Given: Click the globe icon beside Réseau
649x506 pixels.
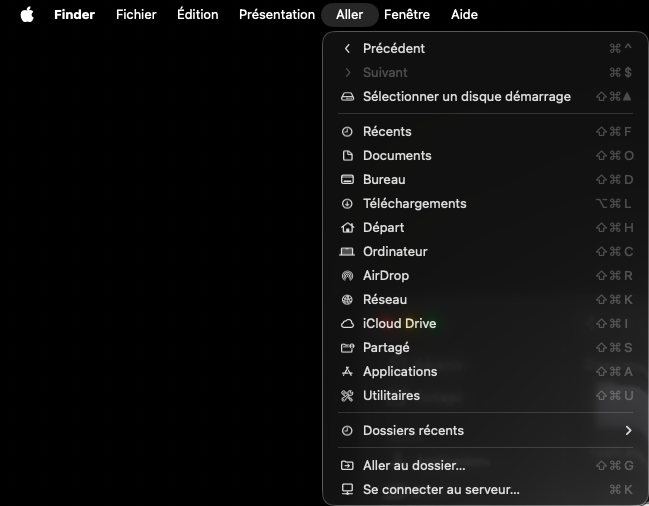Looking at the screenshot, I should [x=347, y=300].
